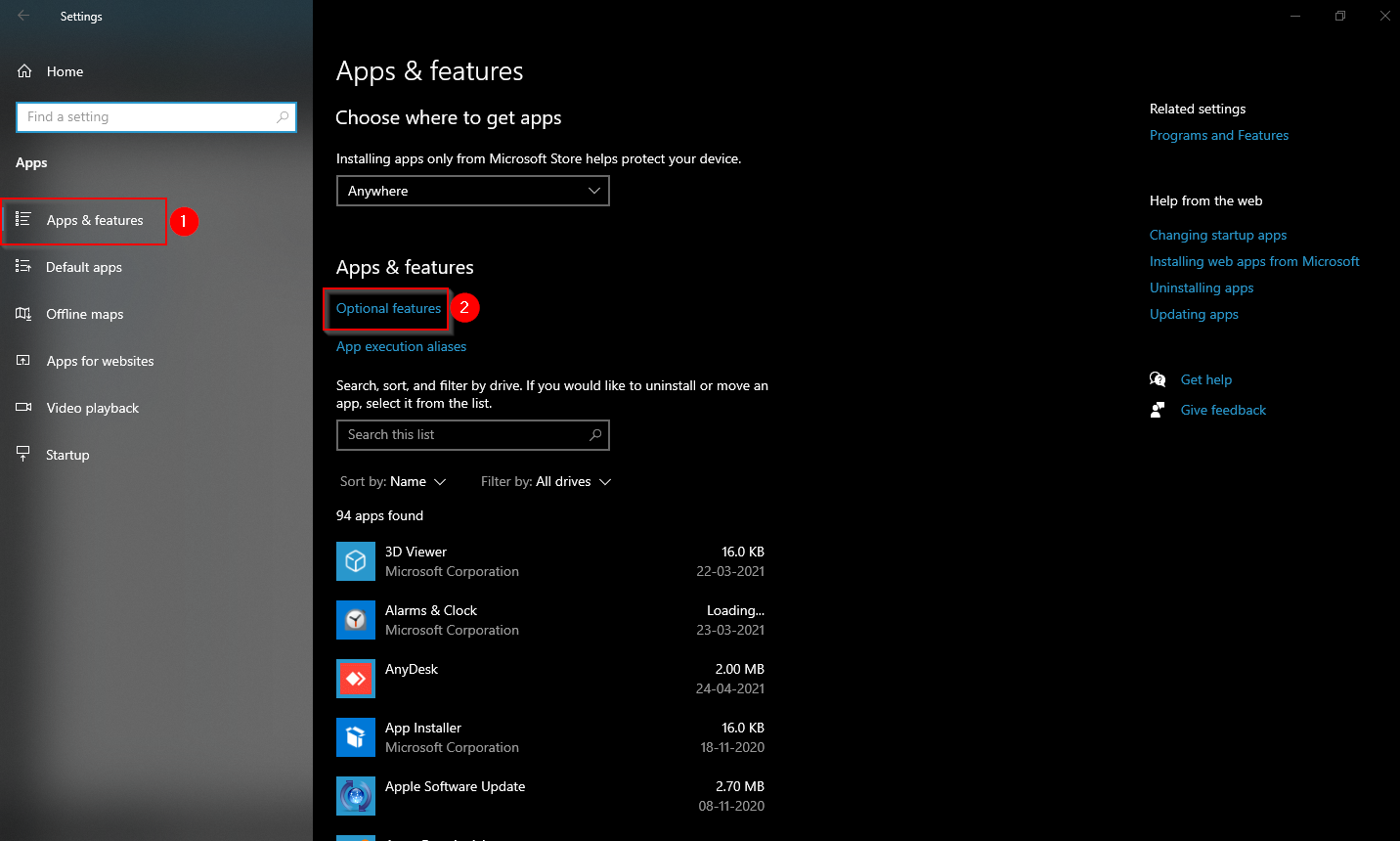Click the Give feedback icon

coord(1158,410)
